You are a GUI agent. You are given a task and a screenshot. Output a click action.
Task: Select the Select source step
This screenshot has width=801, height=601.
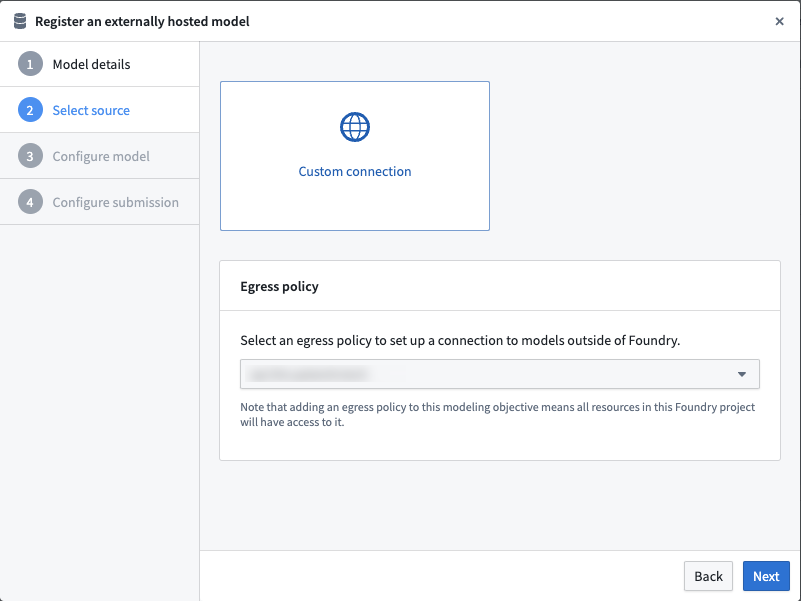[100, 110]
